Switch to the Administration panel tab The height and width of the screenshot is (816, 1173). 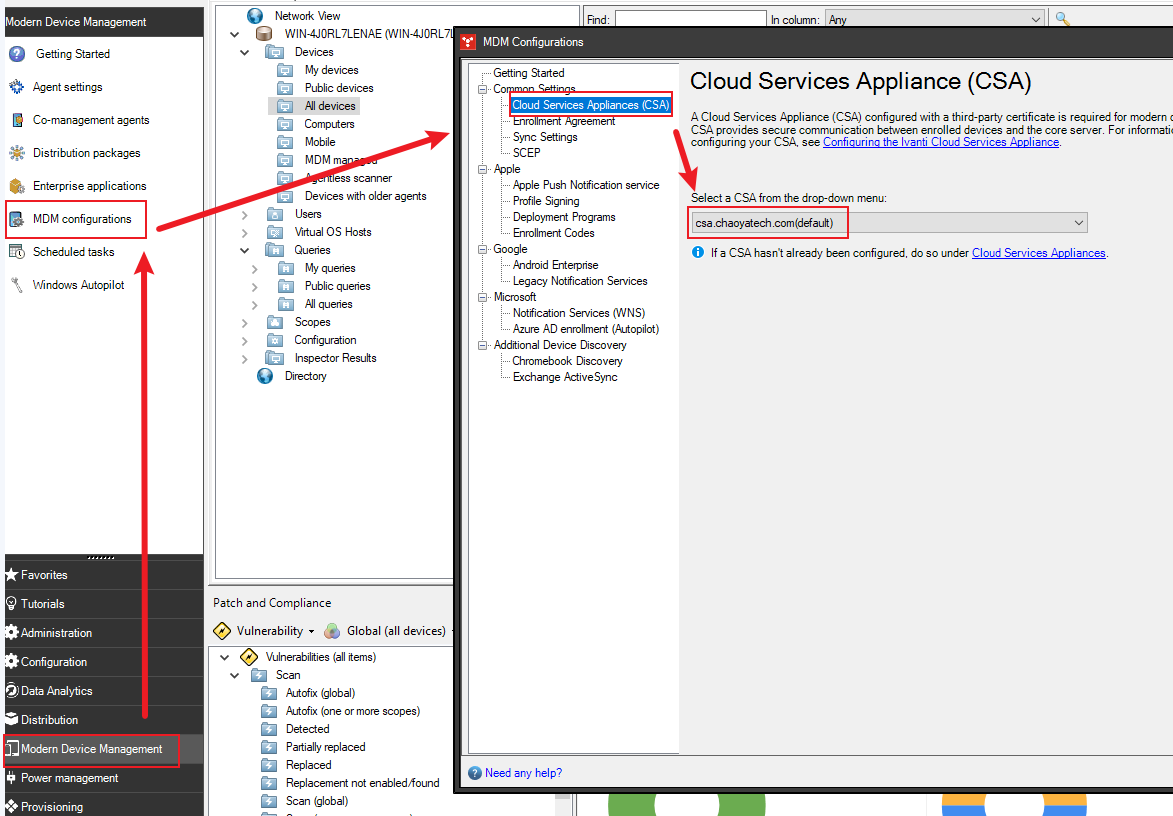[x=56, y=633]
